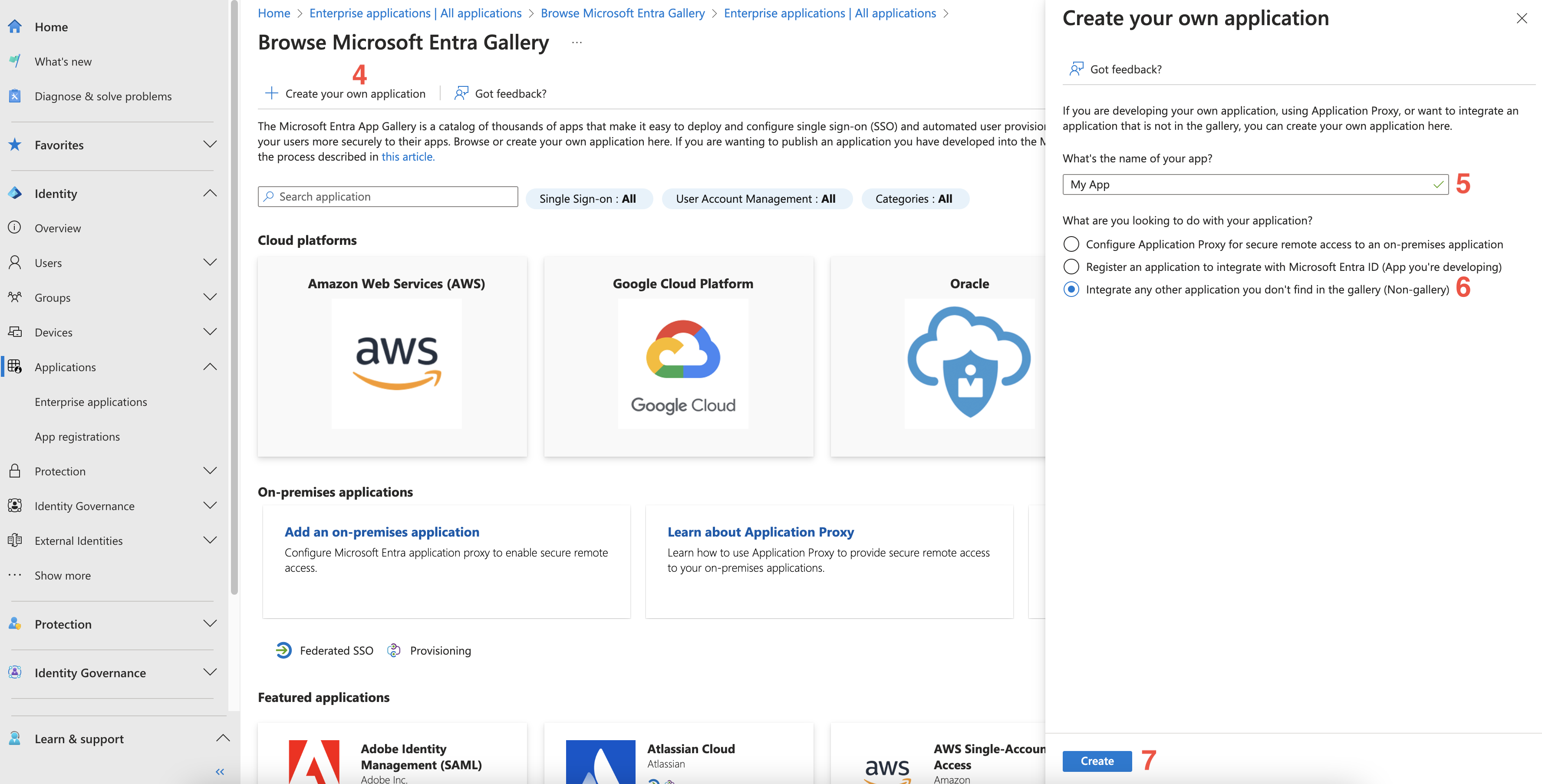Click the Home house icon in sidebar
1542x784 pixels.
click(15, 27)
